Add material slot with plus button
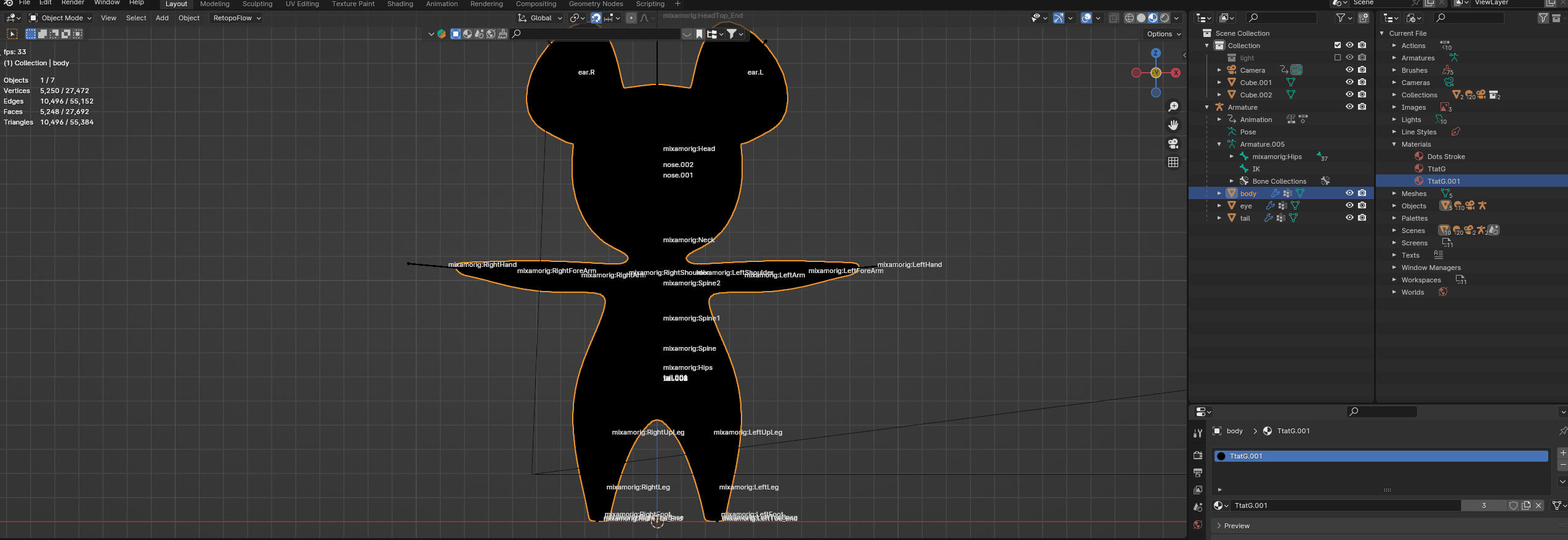 [1562, 453]
